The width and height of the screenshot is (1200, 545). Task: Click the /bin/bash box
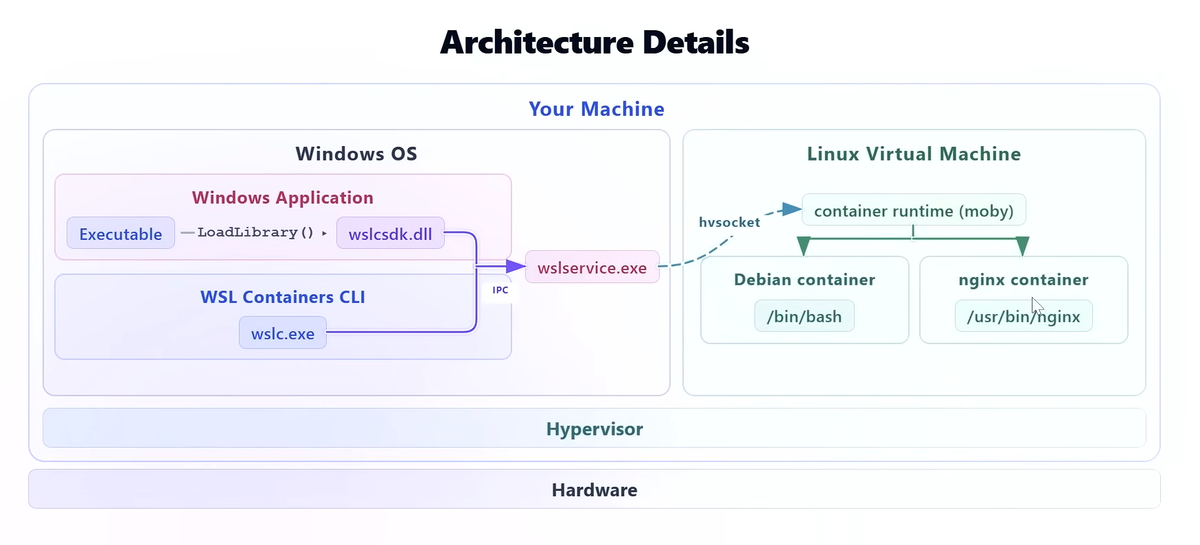click(x=804, y=317)
